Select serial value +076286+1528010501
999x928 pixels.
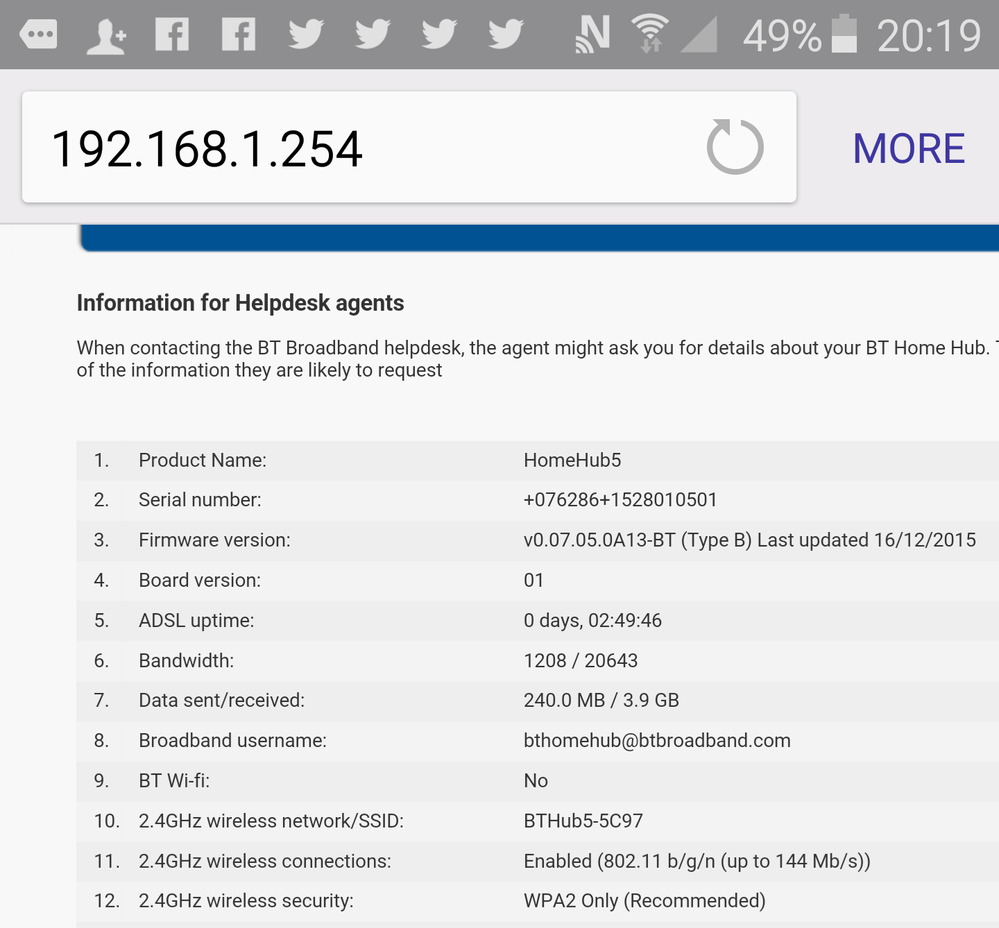click(x=621, y=500)
